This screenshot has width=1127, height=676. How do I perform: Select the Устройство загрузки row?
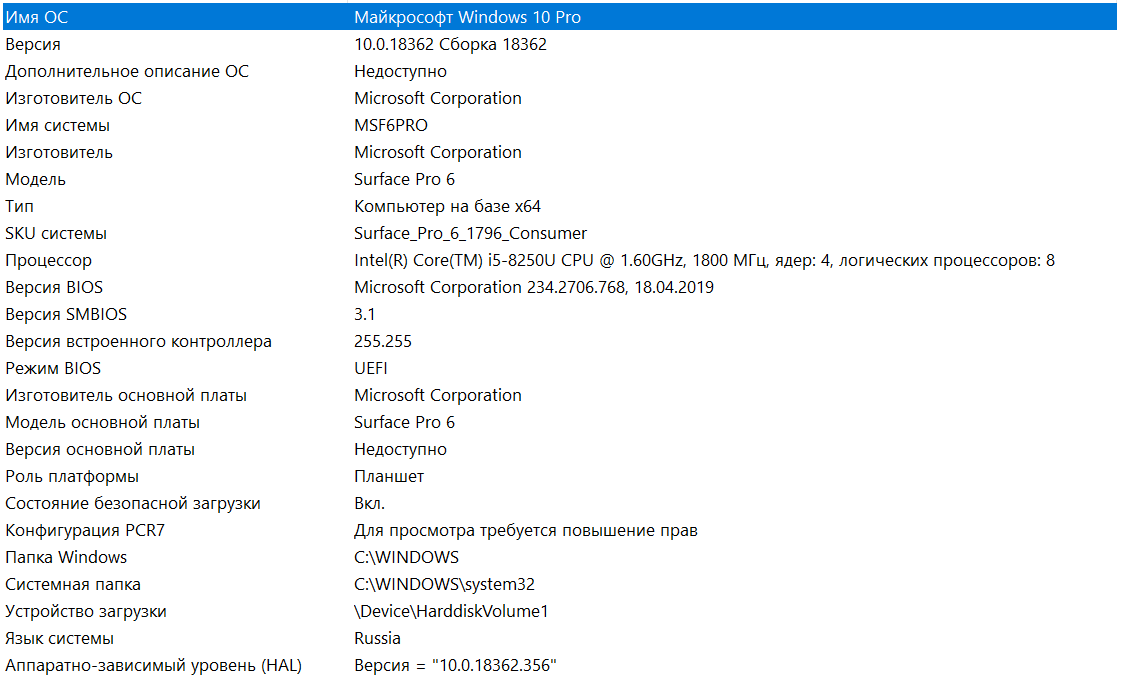tap(560, 611)
